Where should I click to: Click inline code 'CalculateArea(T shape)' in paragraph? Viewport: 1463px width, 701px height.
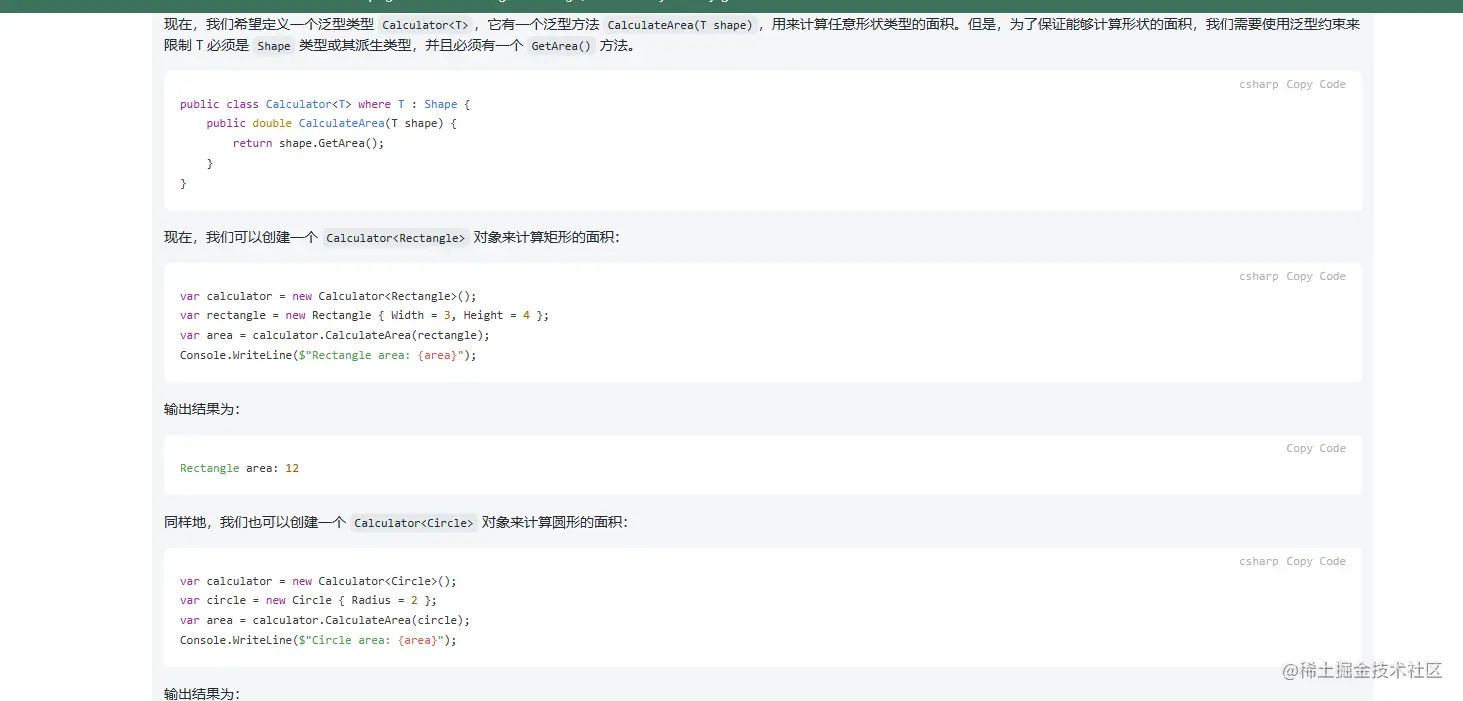pos(679,25)
